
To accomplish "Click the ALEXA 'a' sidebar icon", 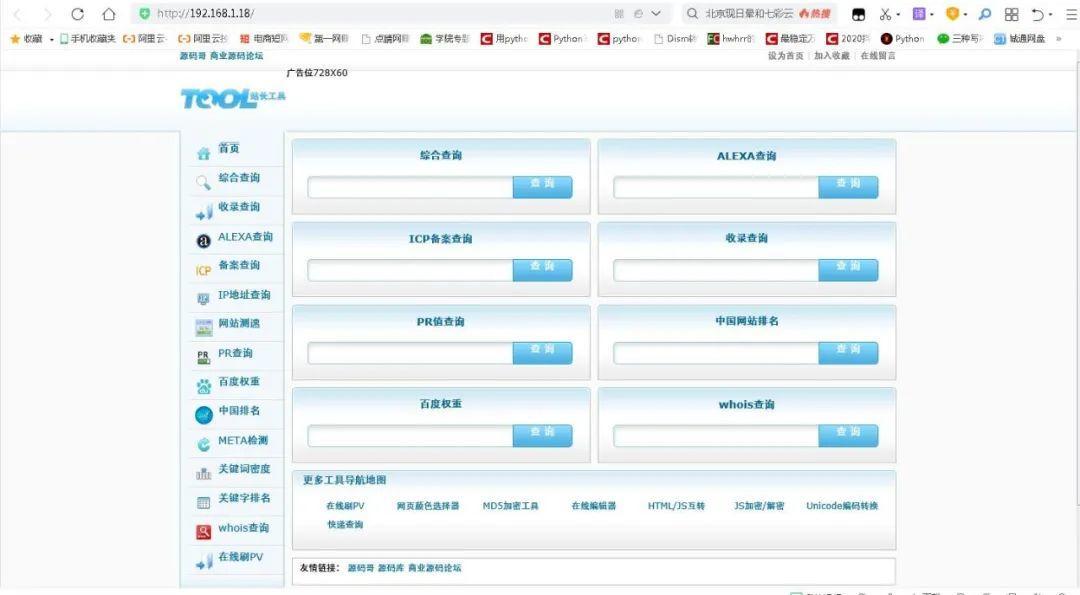I will 203,241.
